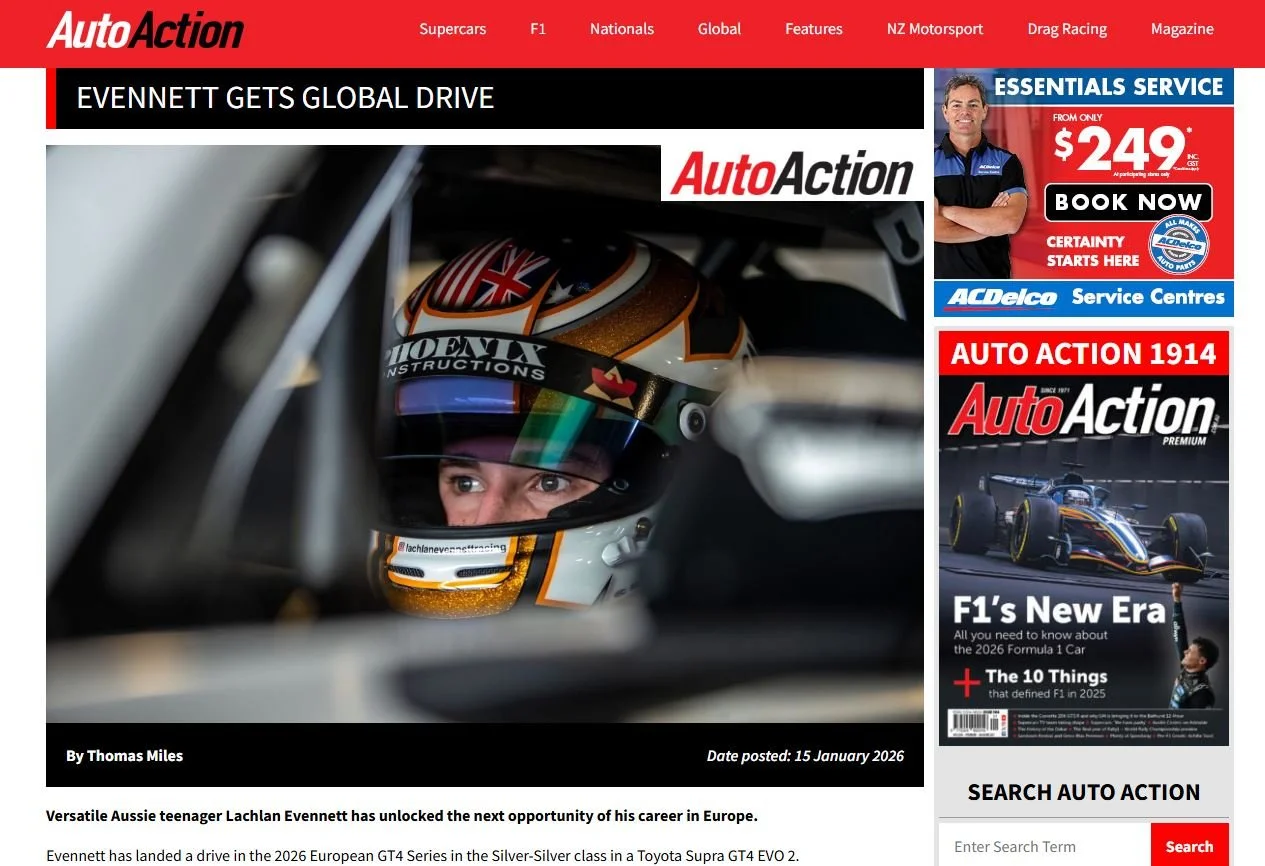Click author name Thomas Miles

[135, 756]
